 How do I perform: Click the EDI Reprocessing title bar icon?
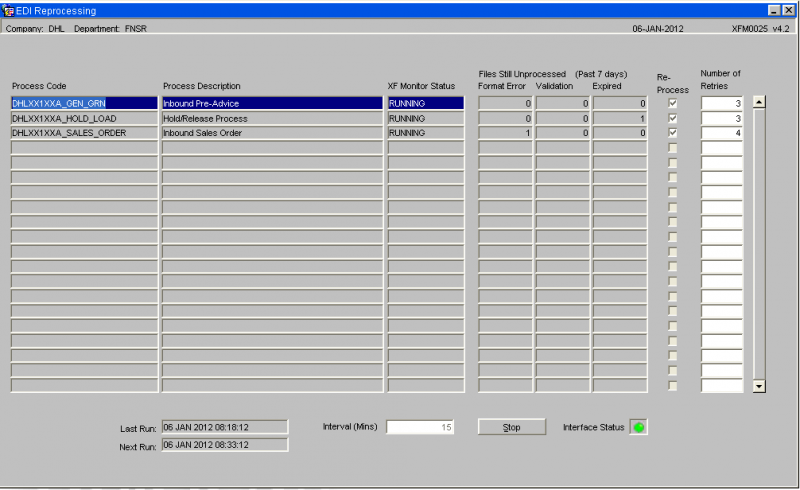[8, 10]
